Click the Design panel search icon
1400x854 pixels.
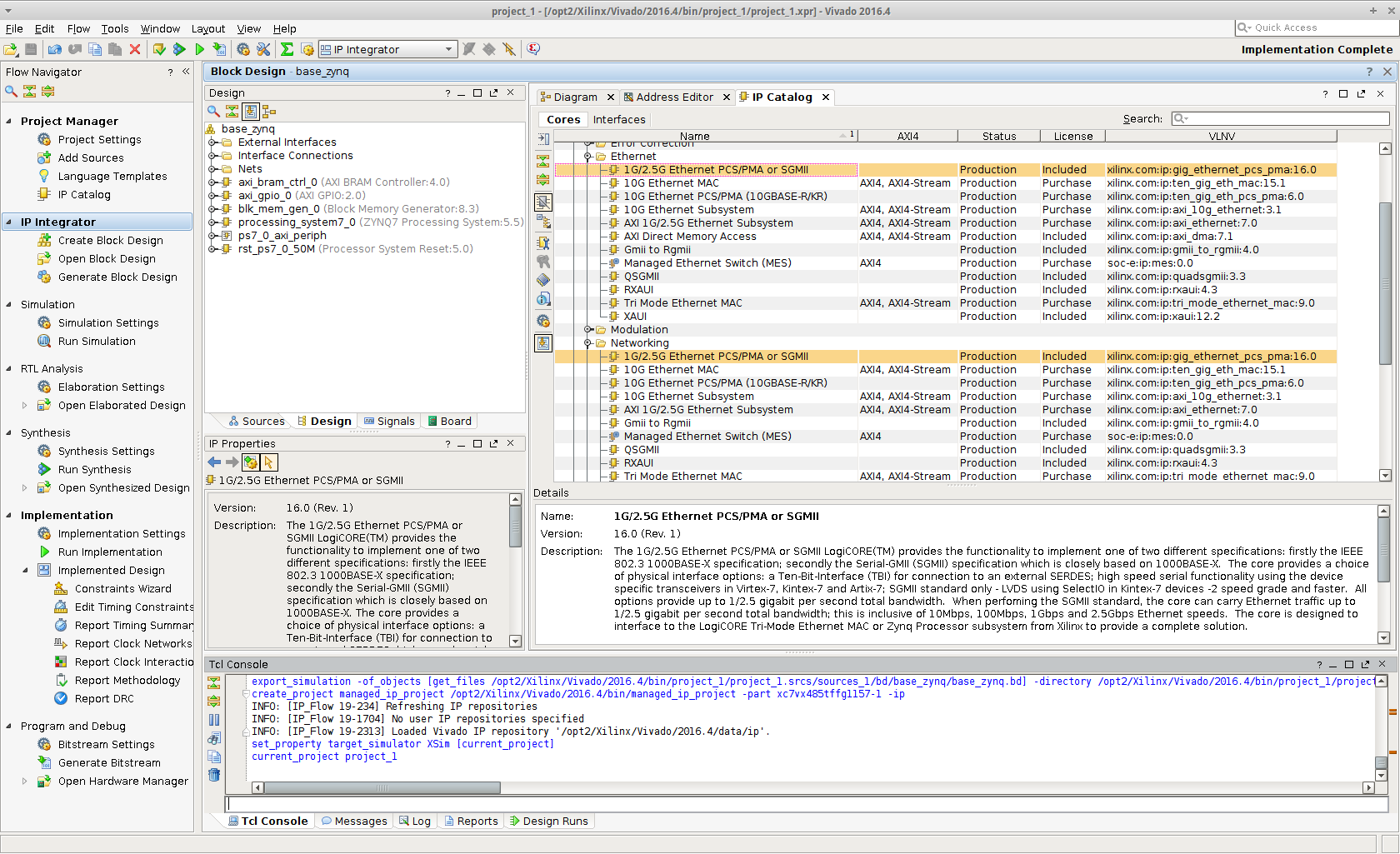coord(213,111)
